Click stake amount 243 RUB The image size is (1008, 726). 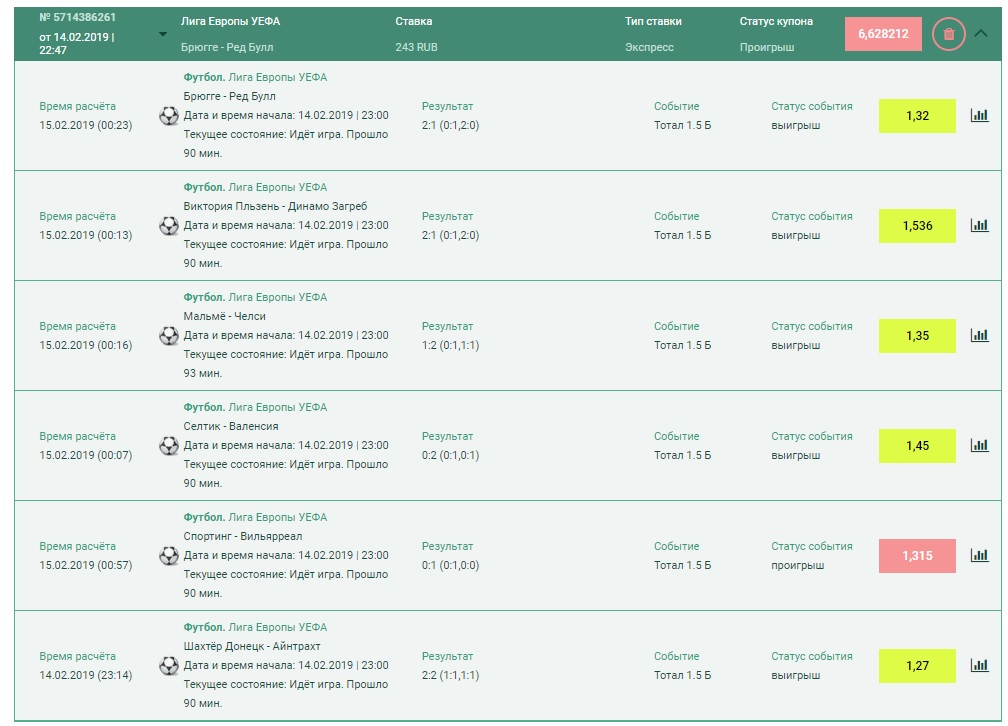tap(417, 47)
